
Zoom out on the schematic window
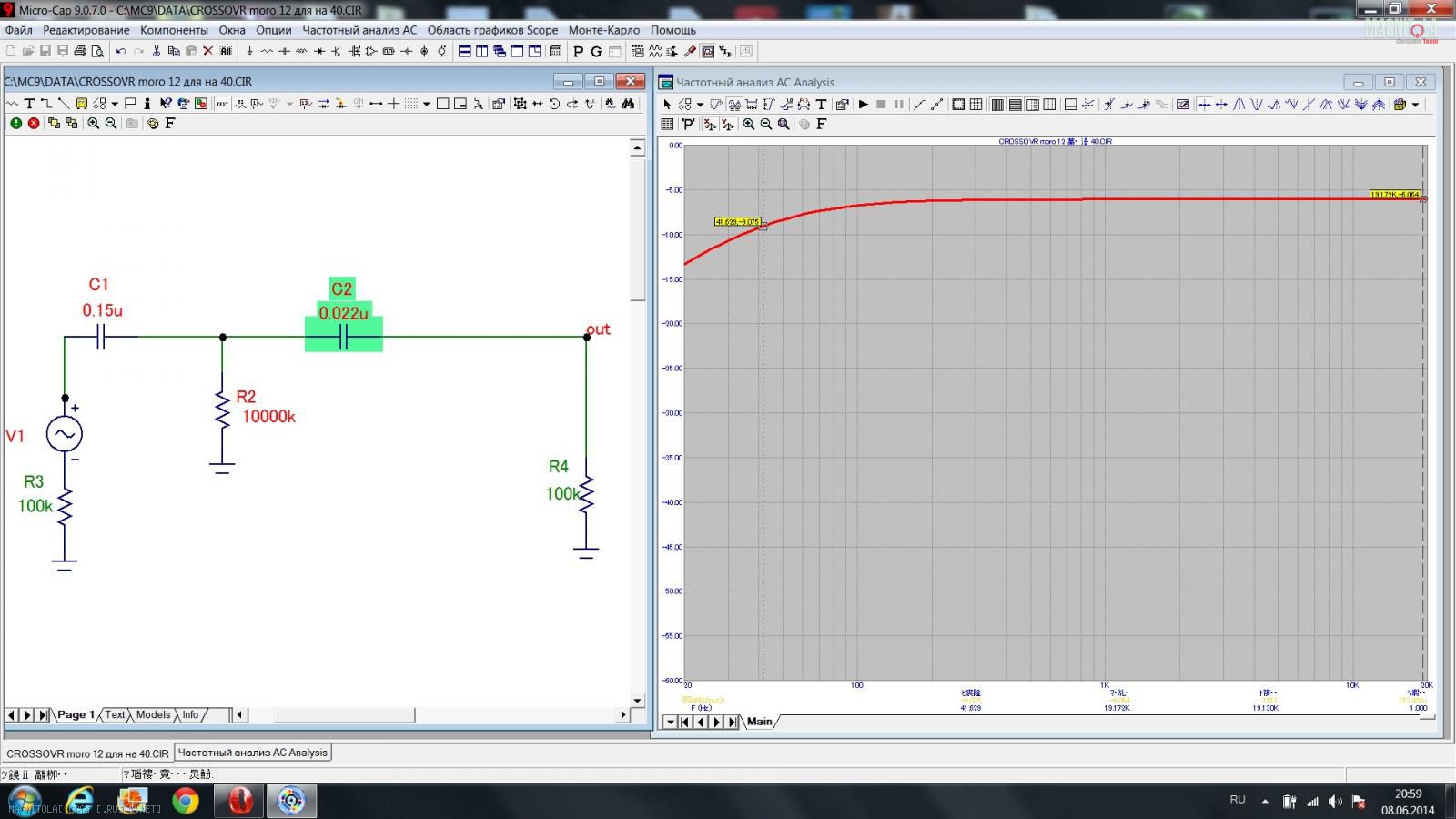pyautogui.click(x=111, y=123)
